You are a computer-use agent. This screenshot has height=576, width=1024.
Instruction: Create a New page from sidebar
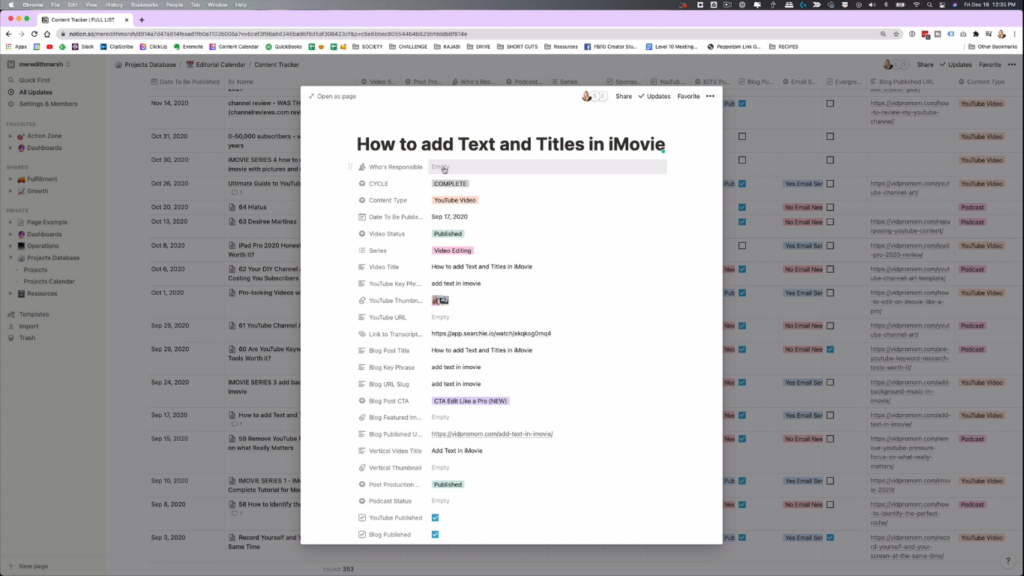tap(33, 566)
